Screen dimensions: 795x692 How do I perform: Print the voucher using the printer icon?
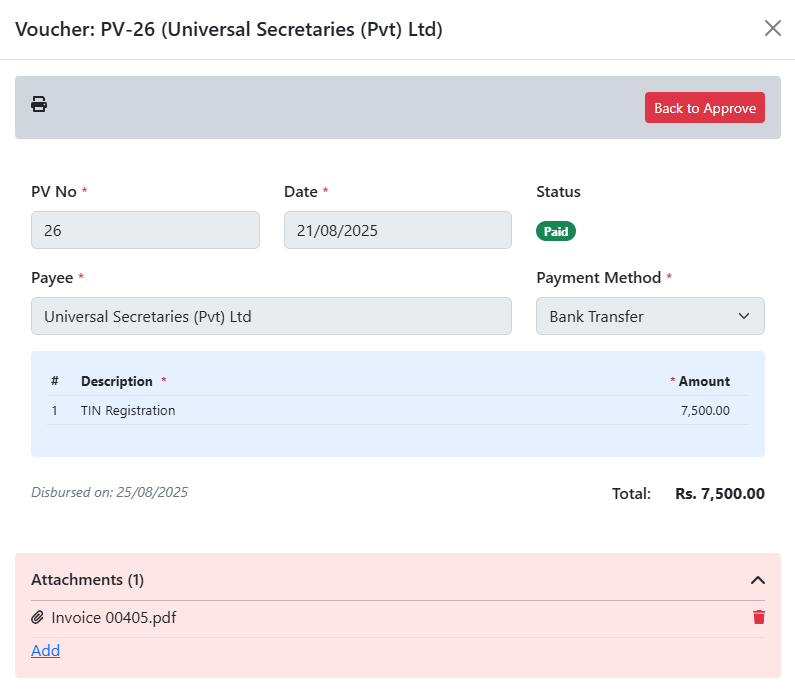point(39,104)
